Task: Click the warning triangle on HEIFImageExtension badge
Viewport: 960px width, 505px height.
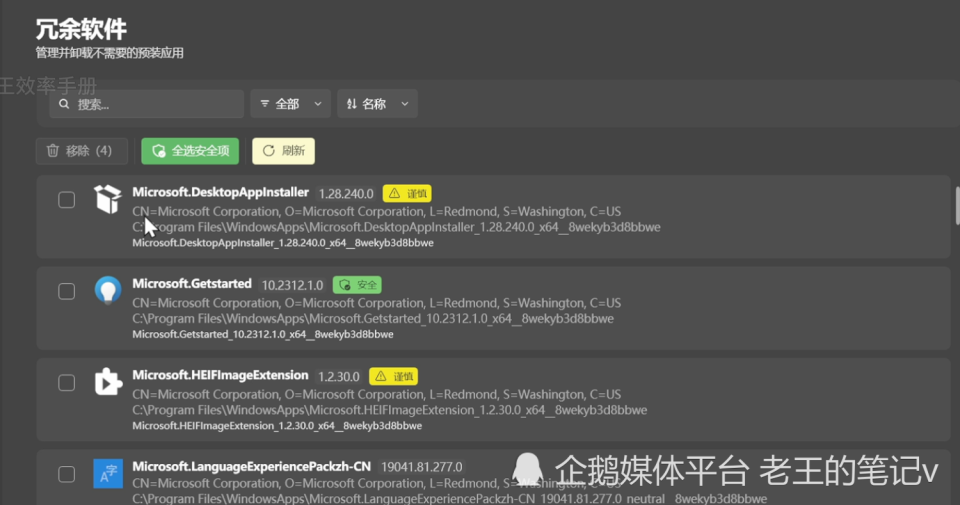Action: (381, 376)
